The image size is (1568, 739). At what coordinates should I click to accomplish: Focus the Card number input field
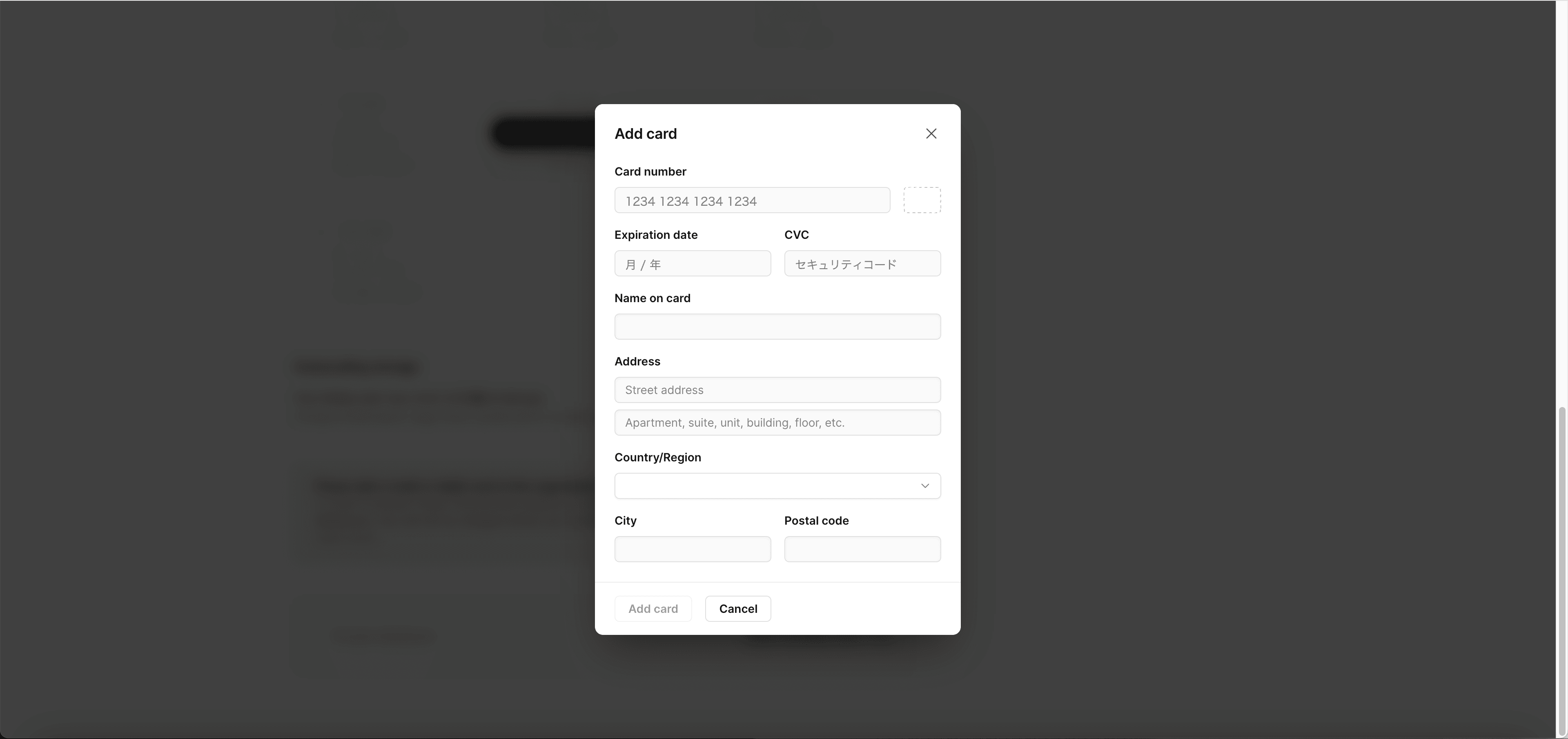pos(752,200)
